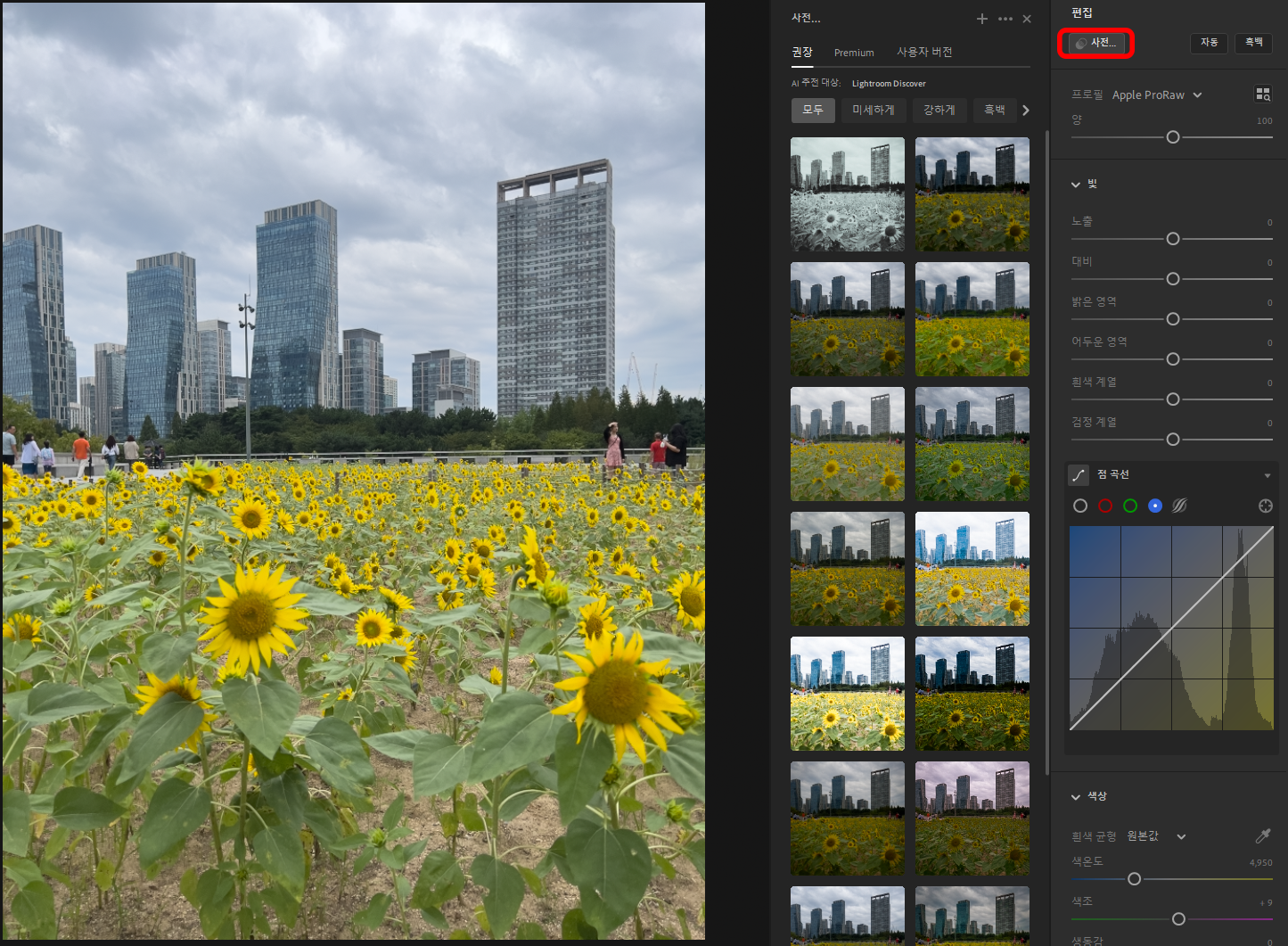Open the profile browser grid icon
The height and width of the screenshot is (946, 1288).
(x=1263, y=95)
